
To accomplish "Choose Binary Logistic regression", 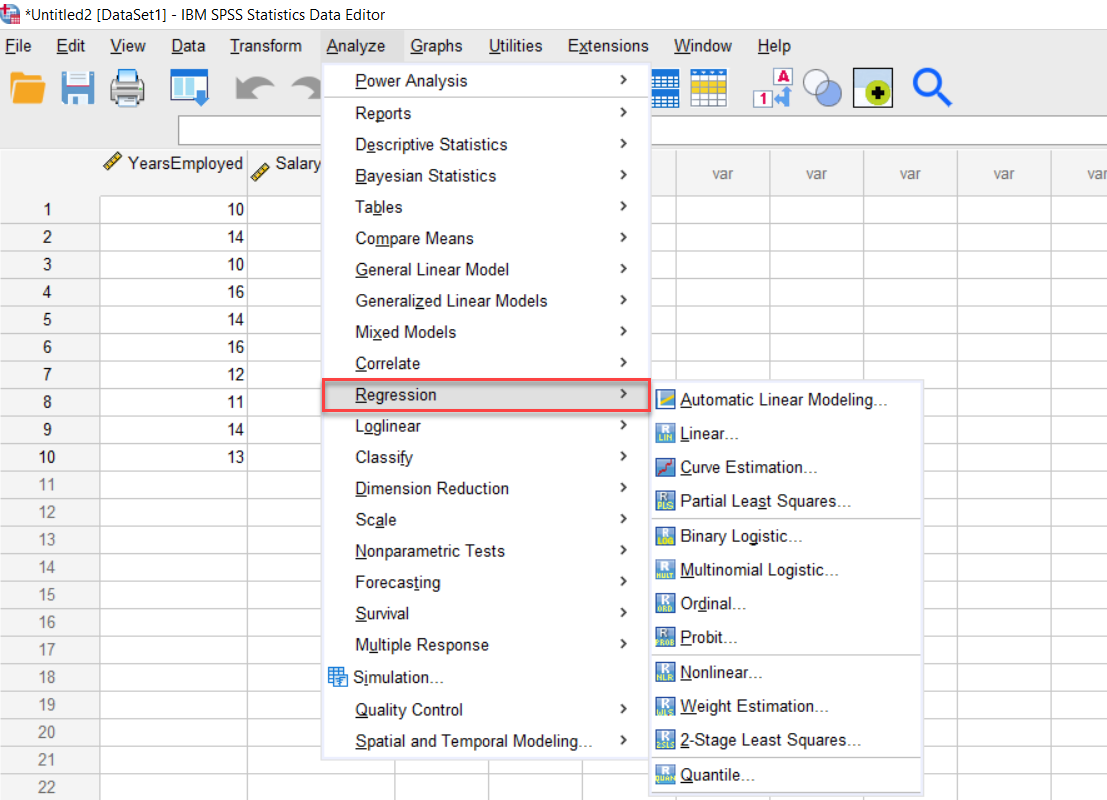I will pos(786,536).
